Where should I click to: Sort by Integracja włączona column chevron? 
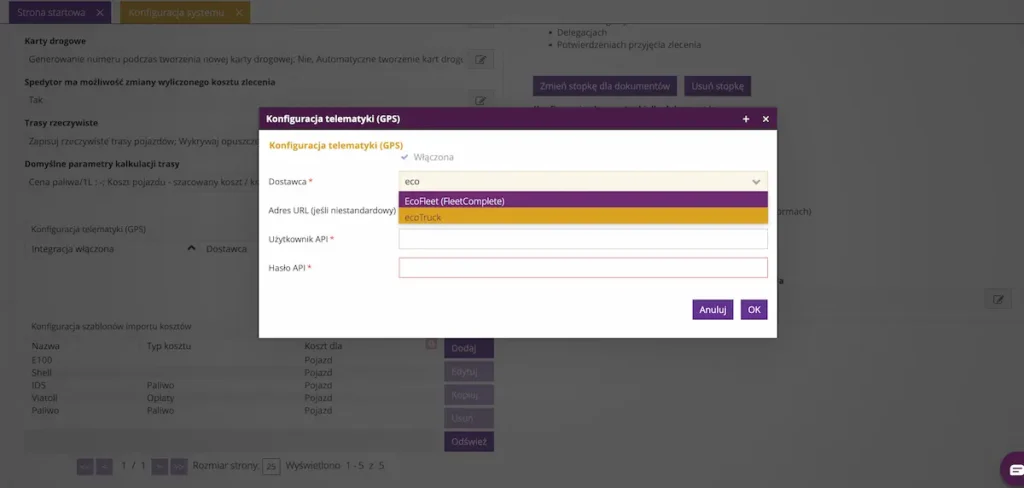coord(191,248)
